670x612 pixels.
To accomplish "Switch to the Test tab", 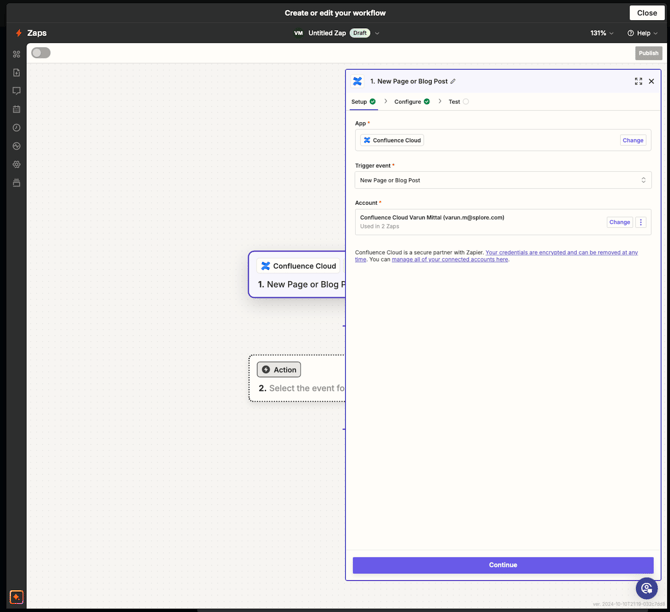I will (458, 102).
